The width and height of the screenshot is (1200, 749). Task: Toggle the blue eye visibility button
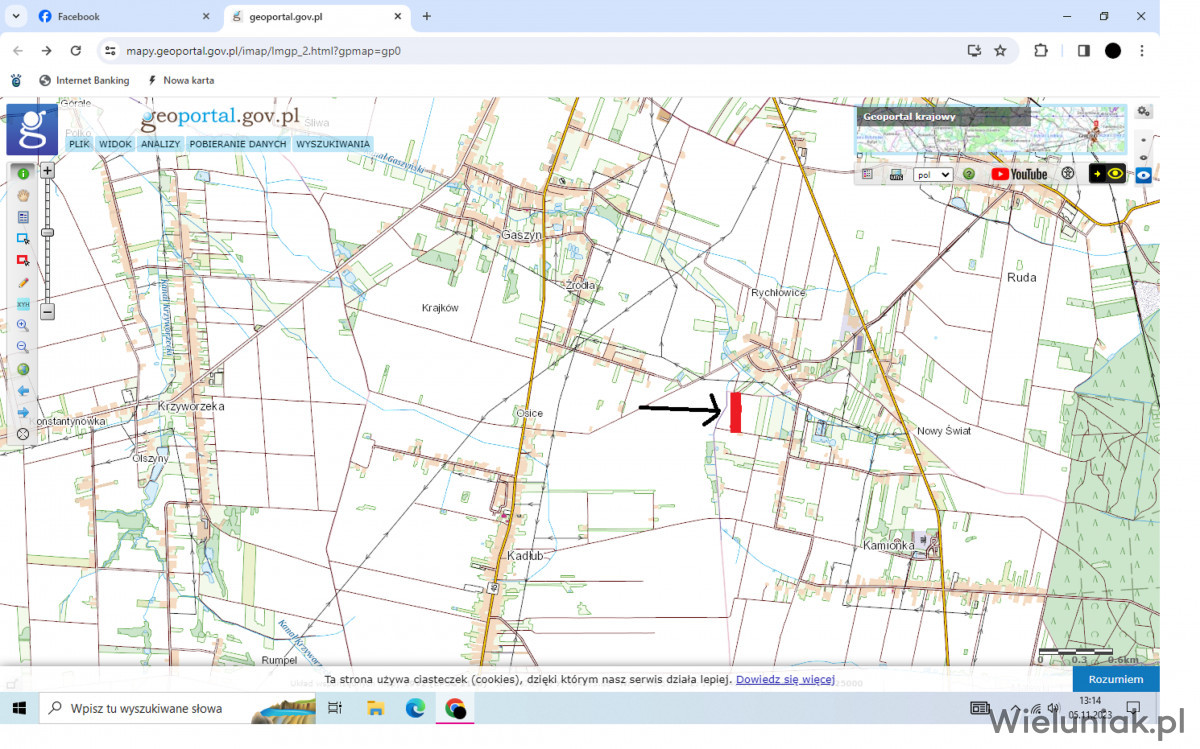(1144, 175)
